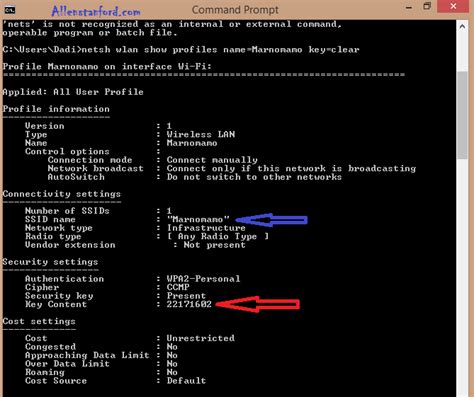Restore down the Command Prompt window
The image size is (474, 397).
(427, 7)
